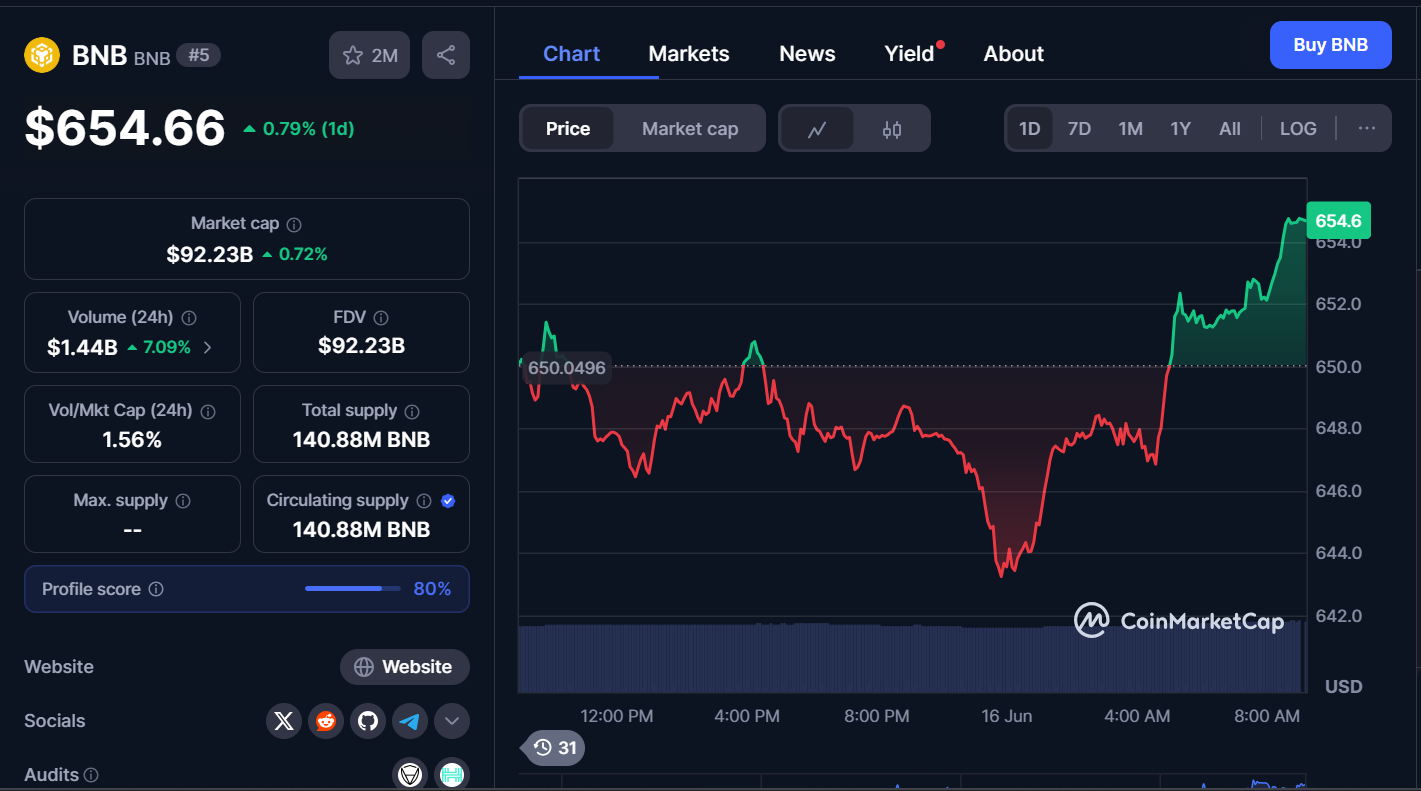Open the official Website button

pyautogui.click(x=405, y=667)
